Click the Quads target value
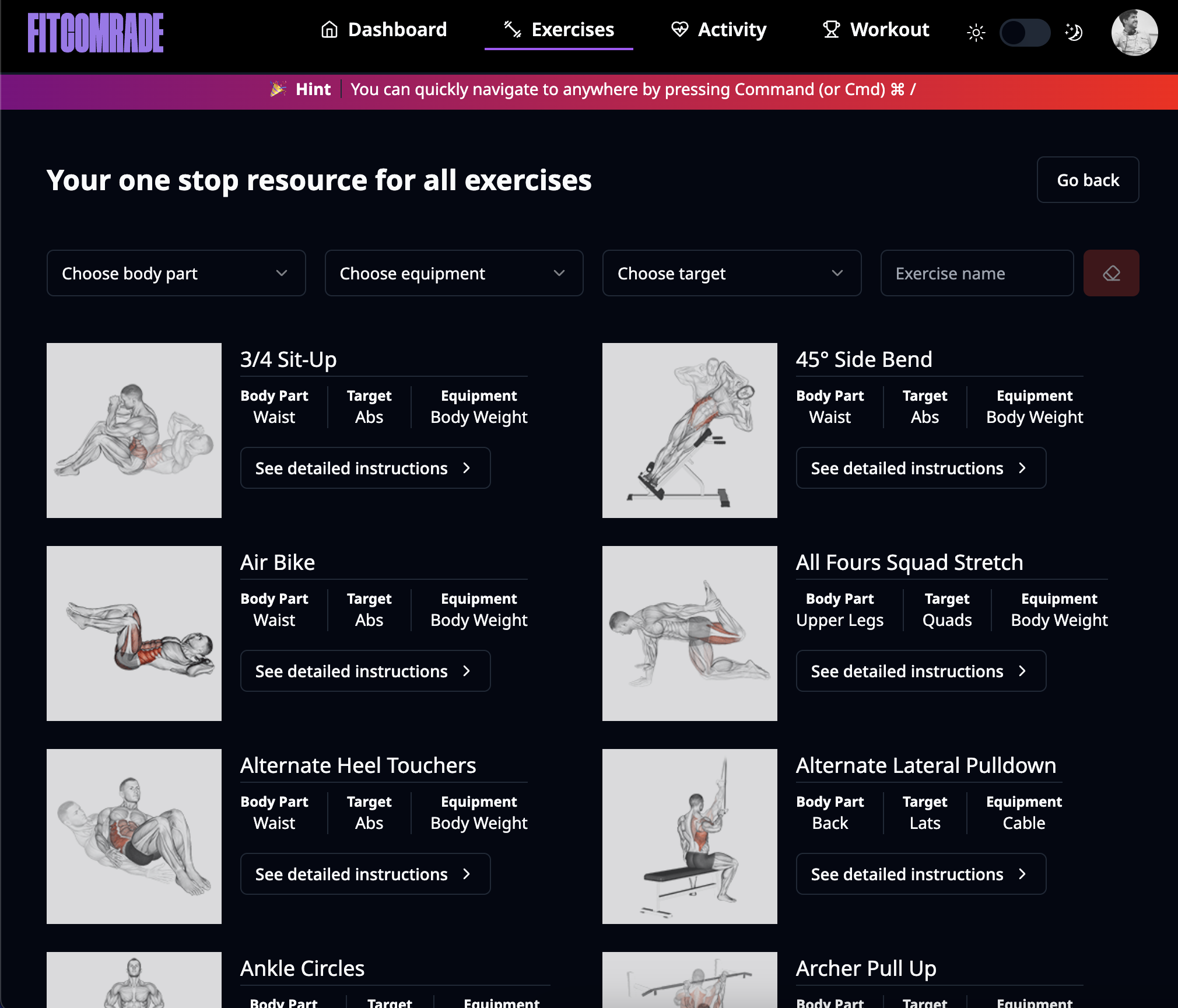This screenshot has height=1008, width=1178. click(947, 620)
